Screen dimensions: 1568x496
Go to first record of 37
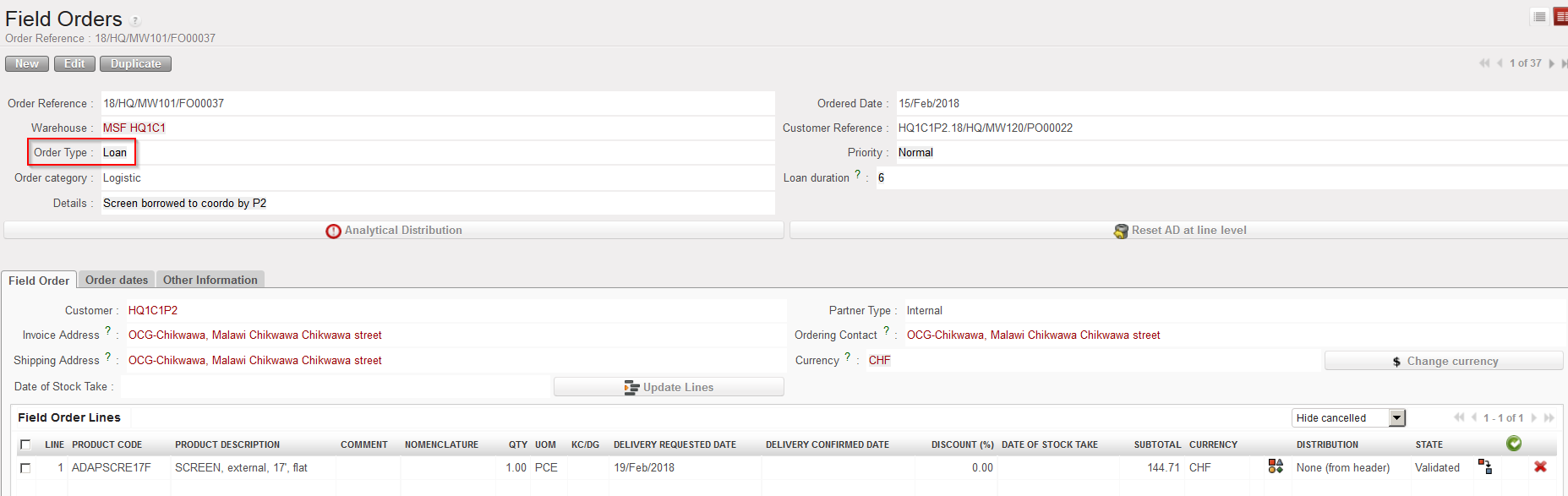click(x=1484, y=63)
